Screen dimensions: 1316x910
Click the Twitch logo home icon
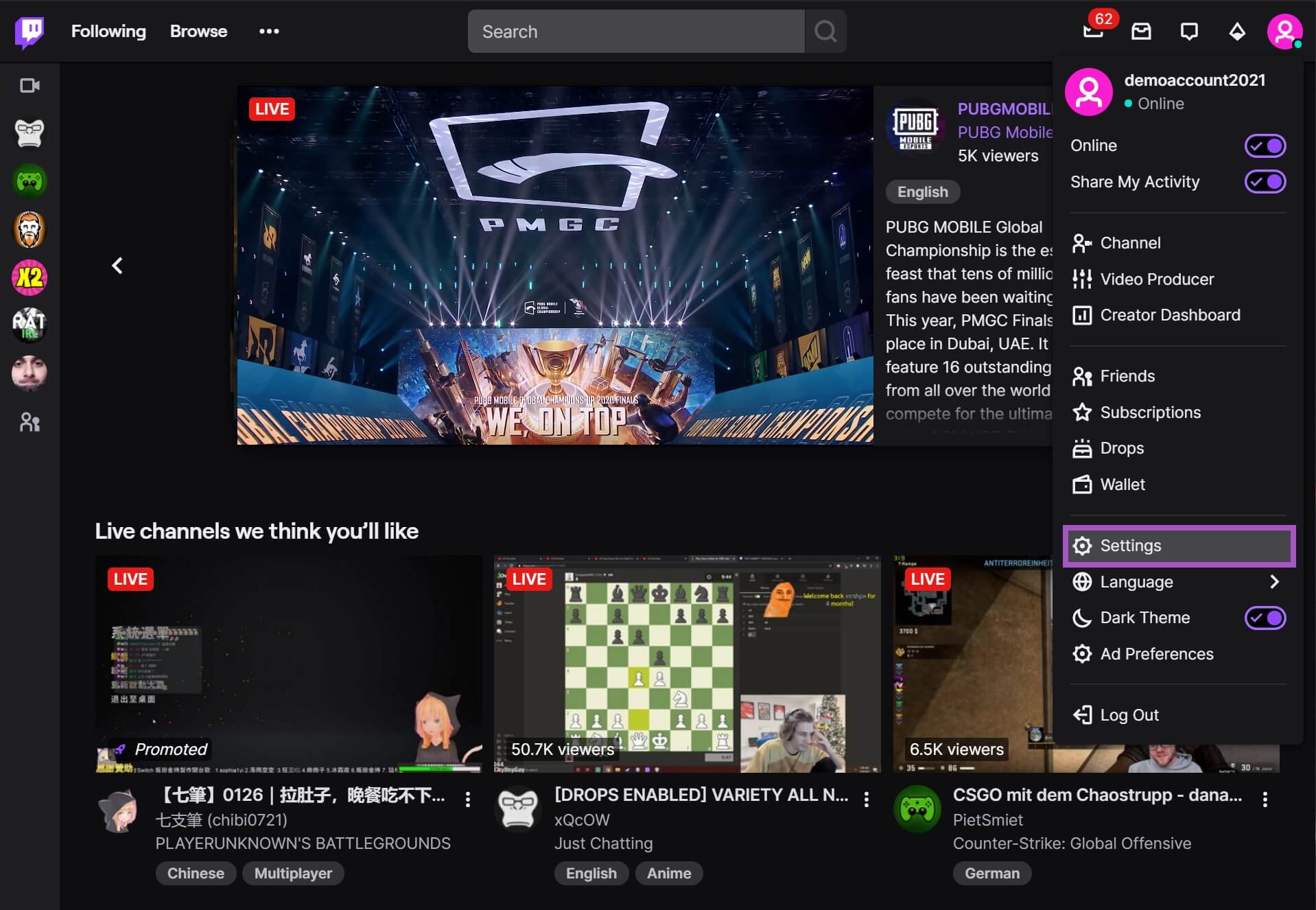(30, 32)
